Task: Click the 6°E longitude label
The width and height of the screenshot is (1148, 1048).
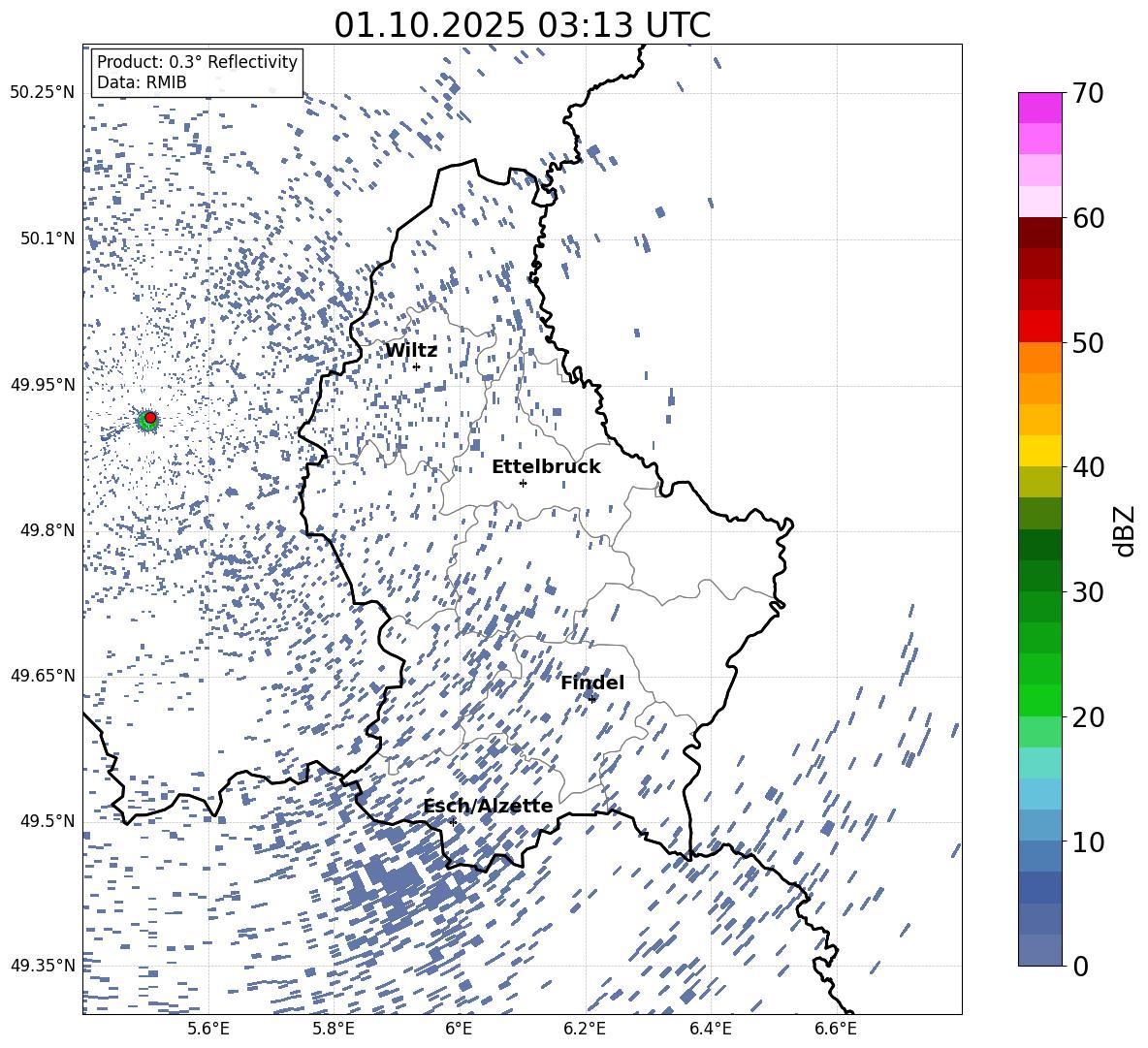Action: [x=459, y=1029]
